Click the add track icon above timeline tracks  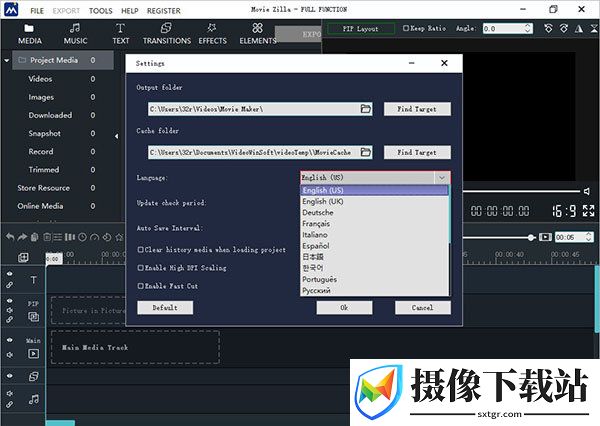click(x=23, y=258)
